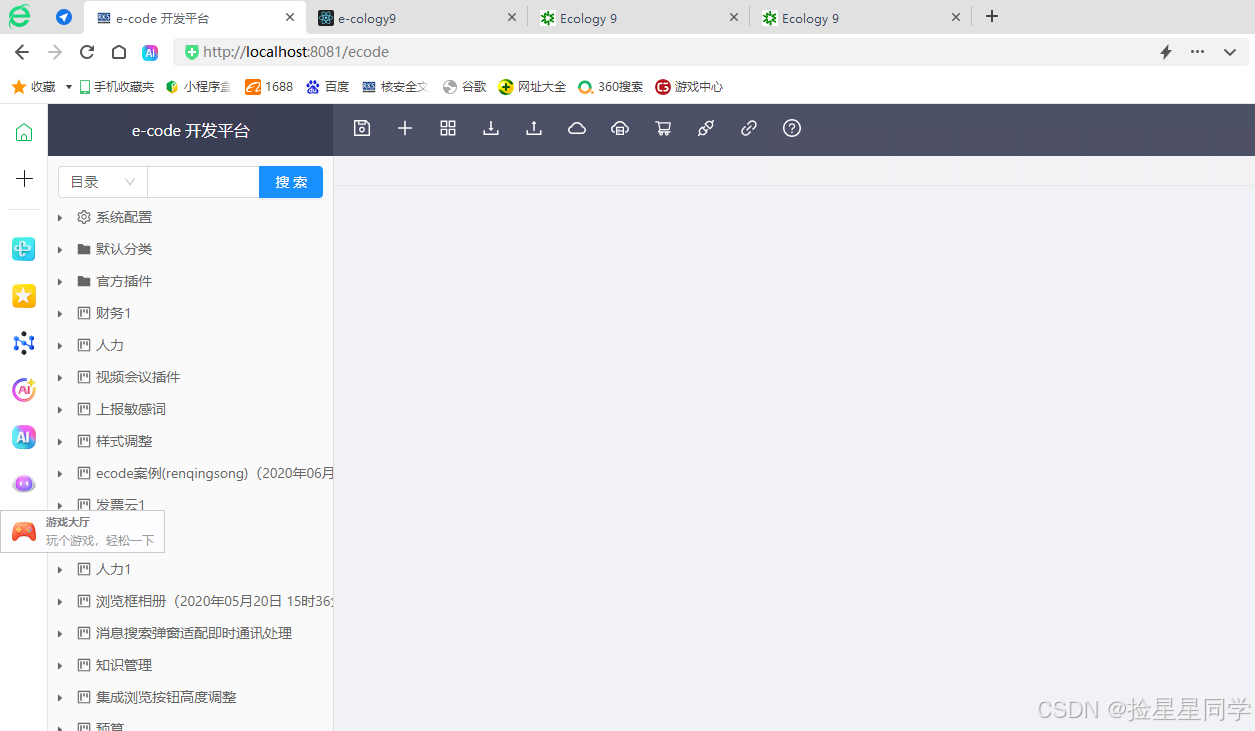The height and width of the screenshot is (731, 1255).
Task: Click the plus icon in left sidebar
Action: coord(24,179)
